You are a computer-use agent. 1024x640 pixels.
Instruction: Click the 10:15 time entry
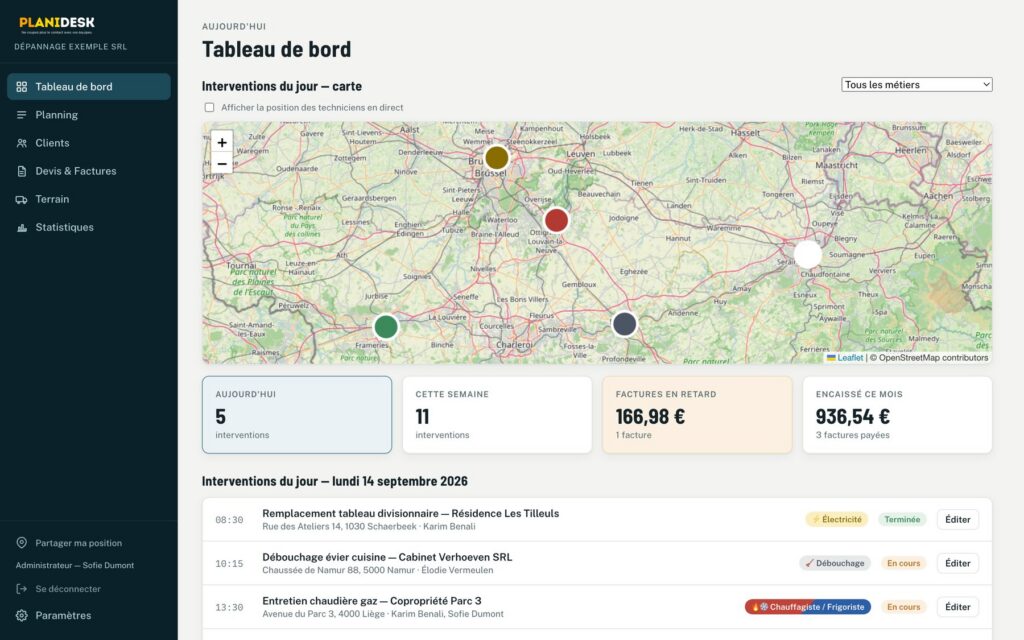(x=229, y=564)
